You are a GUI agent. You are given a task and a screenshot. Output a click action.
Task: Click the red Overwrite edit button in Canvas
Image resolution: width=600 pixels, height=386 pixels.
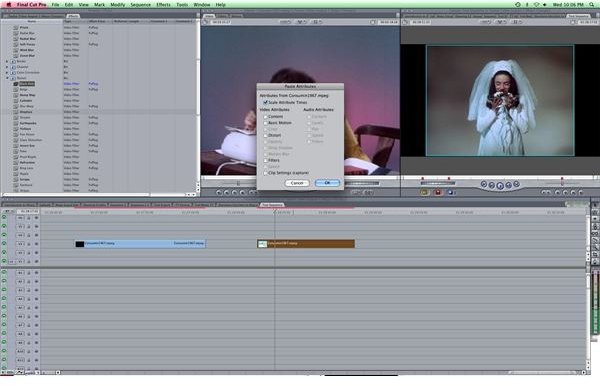tap(438, 192)
